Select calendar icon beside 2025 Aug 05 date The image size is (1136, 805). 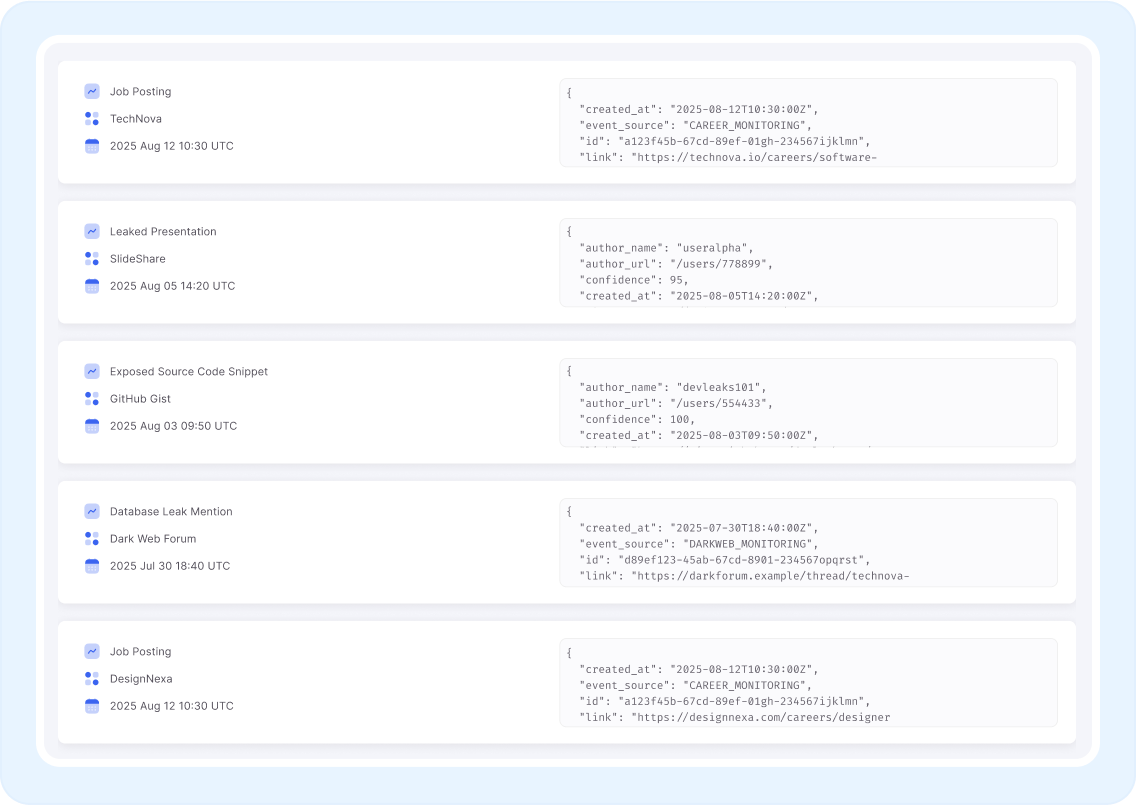click(92, 286)
